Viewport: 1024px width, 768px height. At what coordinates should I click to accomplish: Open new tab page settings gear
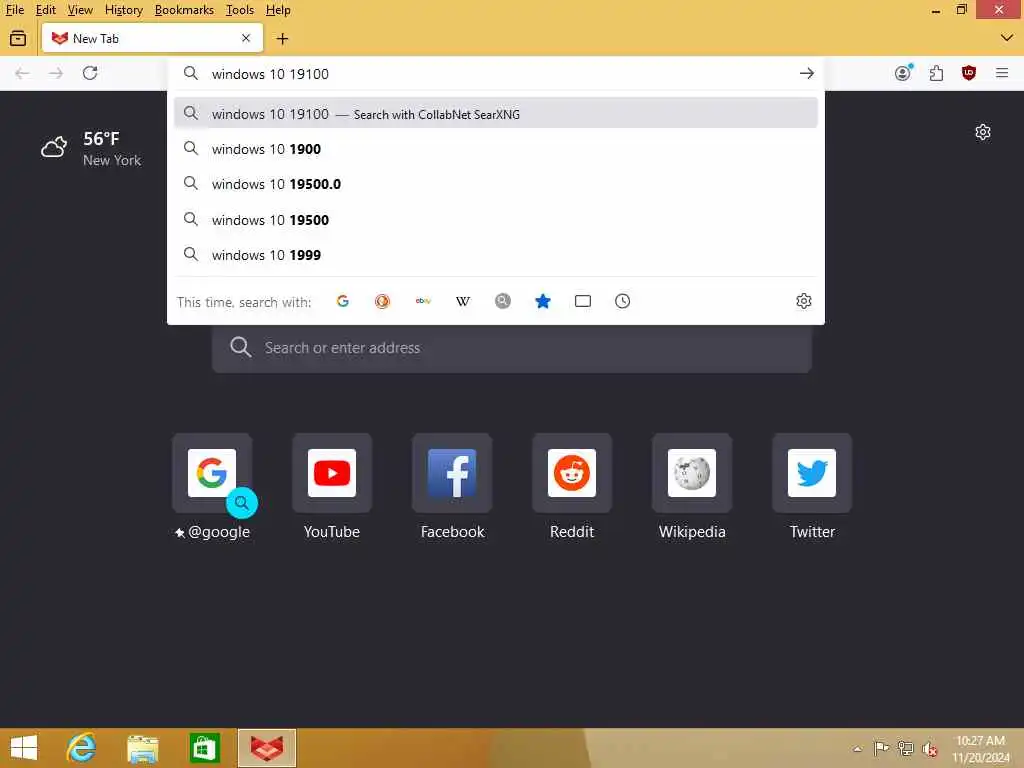(983, 132)
